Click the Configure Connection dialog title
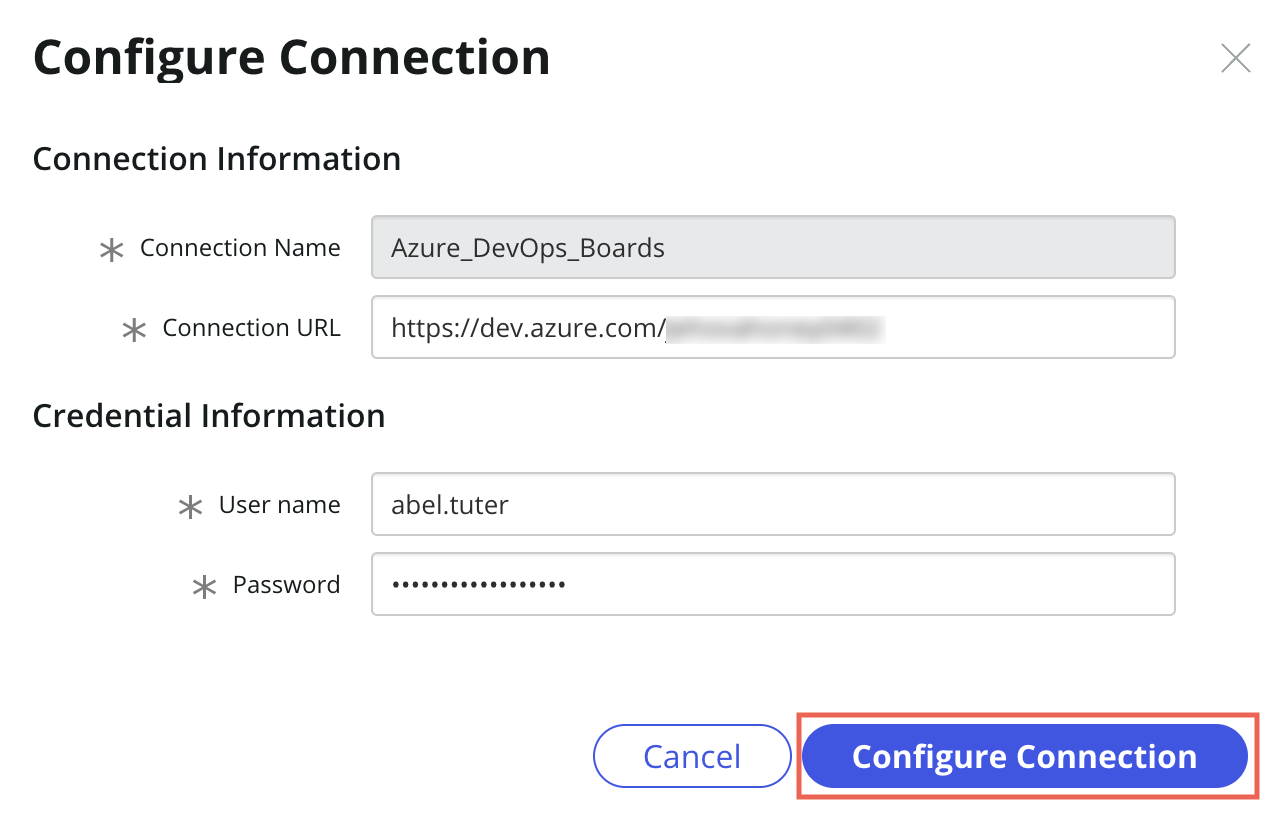The image size is (1286, 820). (292, 58)
